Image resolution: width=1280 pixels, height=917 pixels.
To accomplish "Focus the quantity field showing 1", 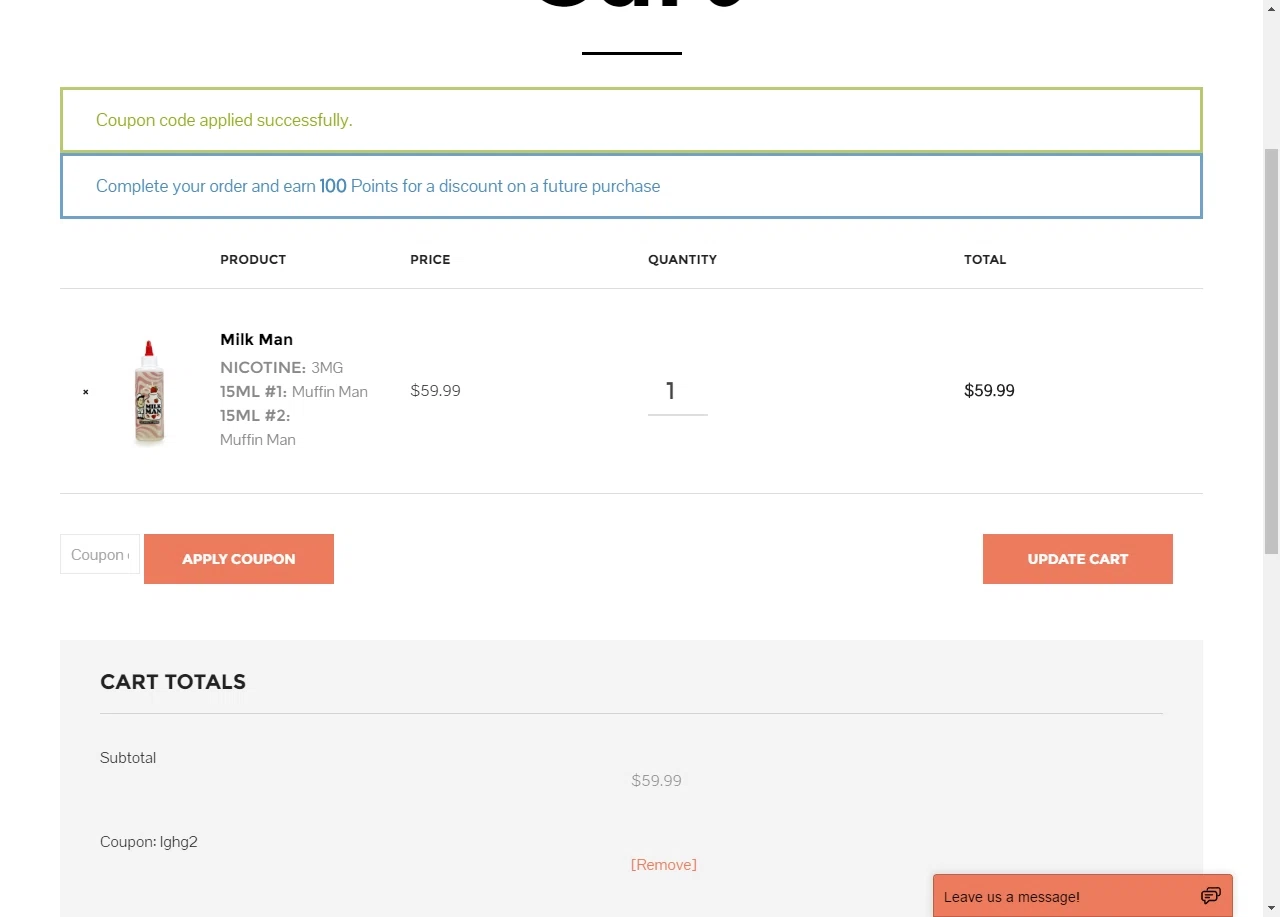I will (677, 392).
